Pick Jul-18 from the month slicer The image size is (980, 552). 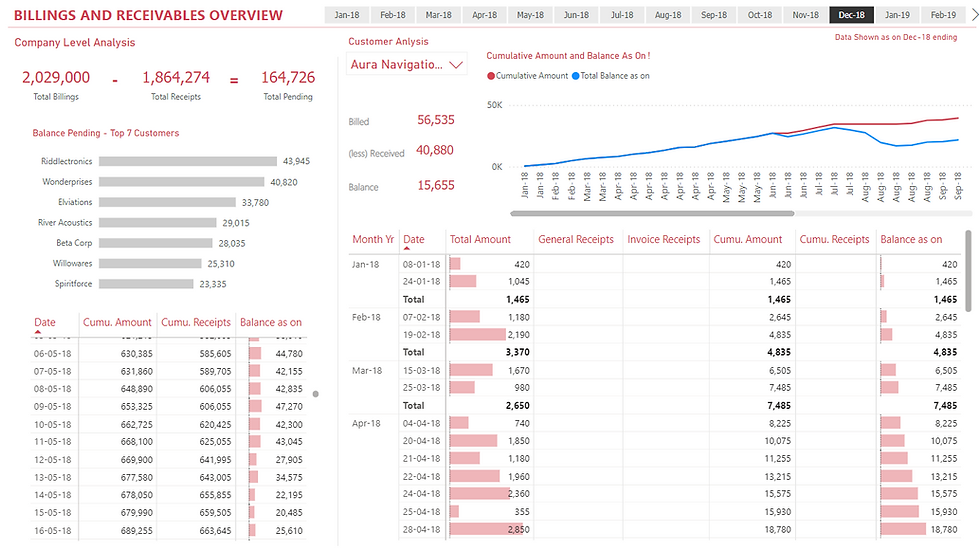(622, 15)
